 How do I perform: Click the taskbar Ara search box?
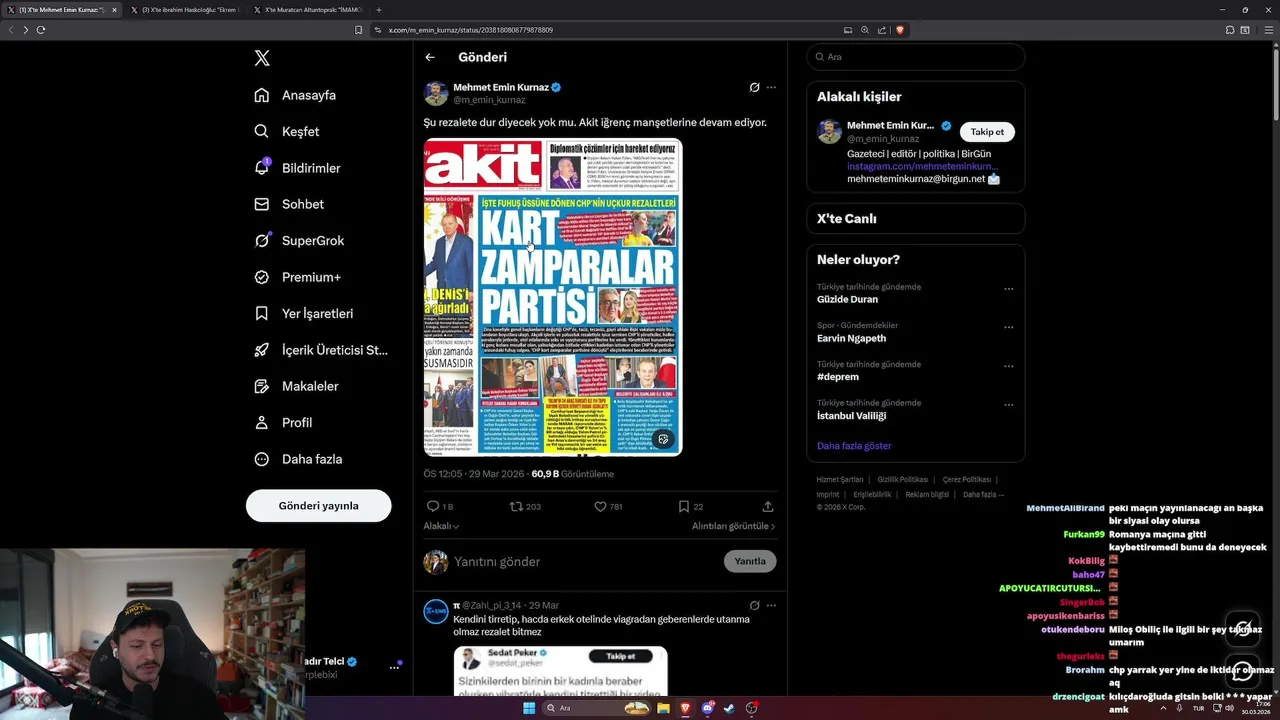(598, 708)
